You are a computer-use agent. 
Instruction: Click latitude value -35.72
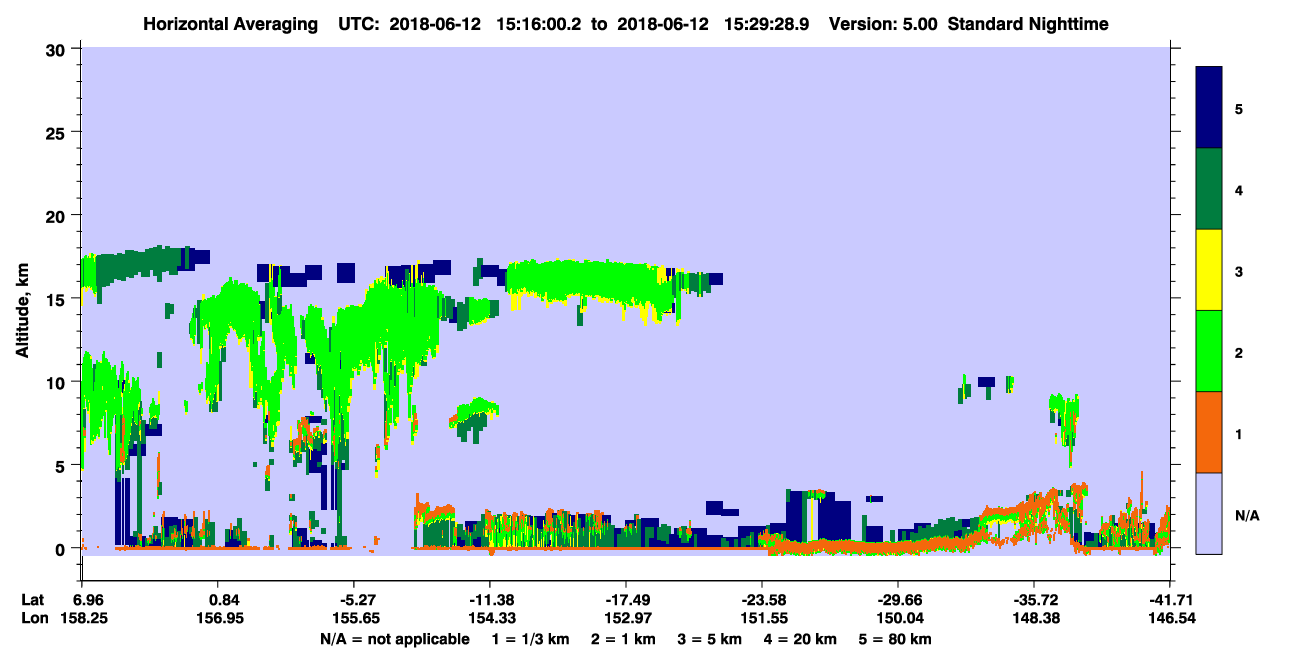point(1034,600)
